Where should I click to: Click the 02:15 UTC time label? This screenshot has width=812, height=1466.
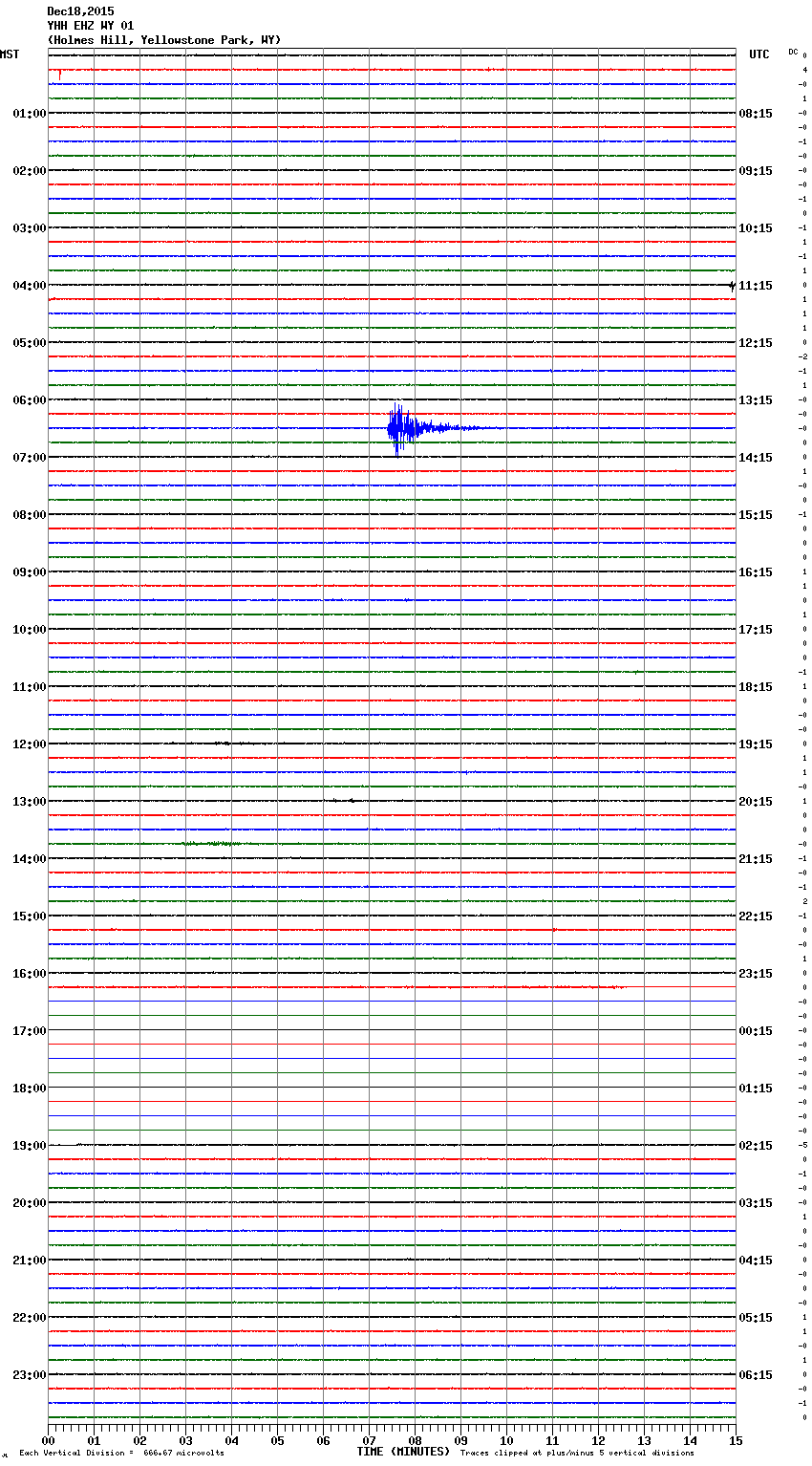756,1146
